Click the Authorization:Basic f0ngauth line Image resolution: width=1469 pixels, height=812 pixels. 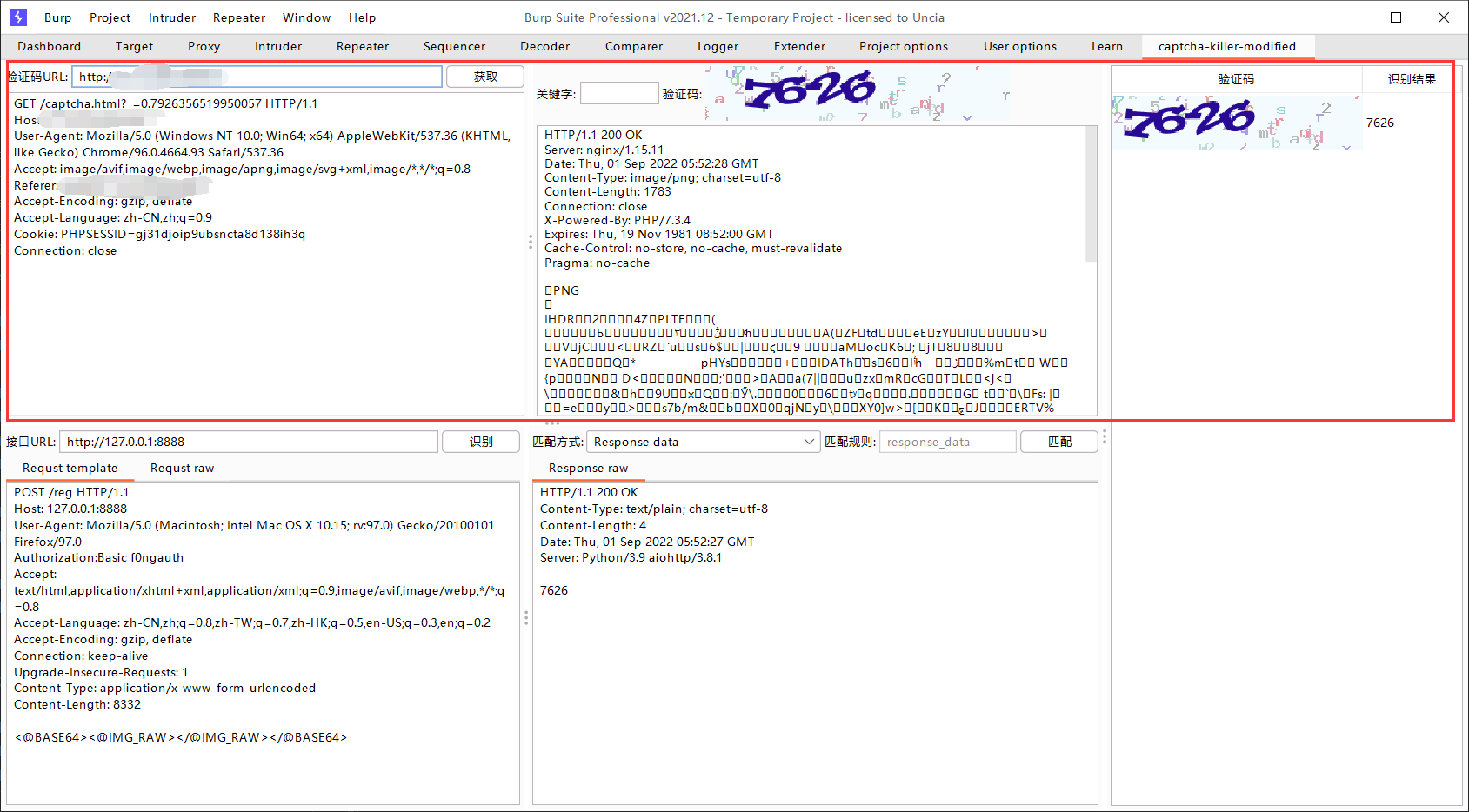(x=98, y=557)
